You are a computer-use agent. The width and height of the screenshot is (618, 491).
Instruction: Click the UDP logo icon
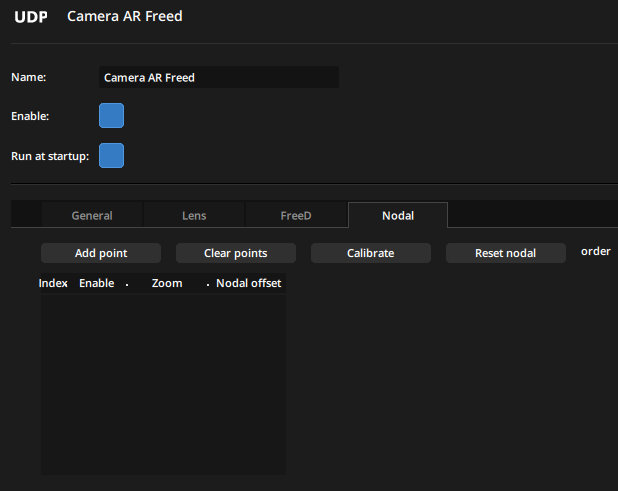click(30, 17)
